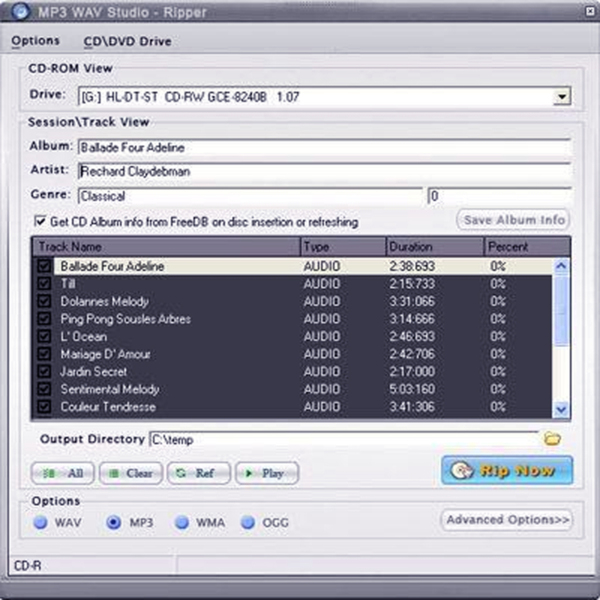Click the duration 3:31:066
Viewport: 600px width, 600px height.
click(x=412, y=301)
